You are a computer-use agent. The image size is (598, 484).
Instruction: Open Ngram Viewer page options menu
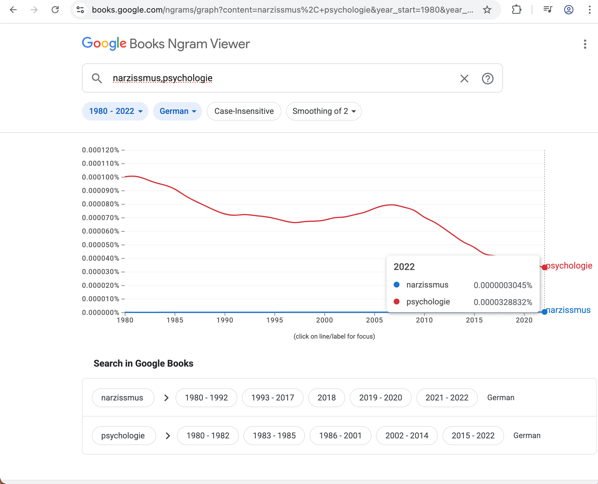(585, 44)
